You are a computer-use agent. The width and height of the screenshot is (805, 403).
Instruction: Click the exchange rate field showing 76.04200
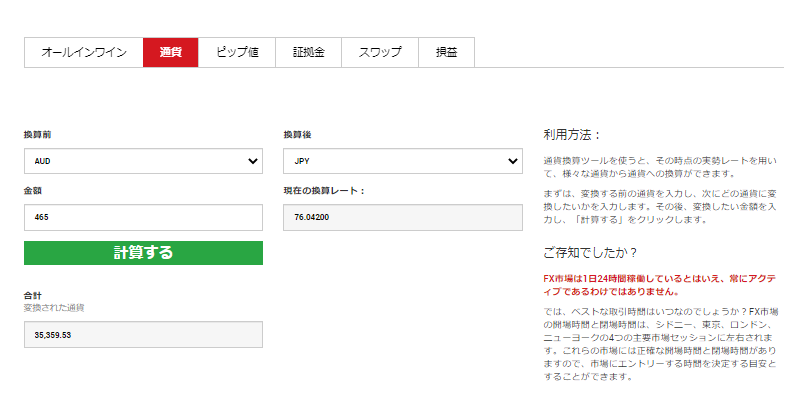pyautogui.click(x=402, y=217)
